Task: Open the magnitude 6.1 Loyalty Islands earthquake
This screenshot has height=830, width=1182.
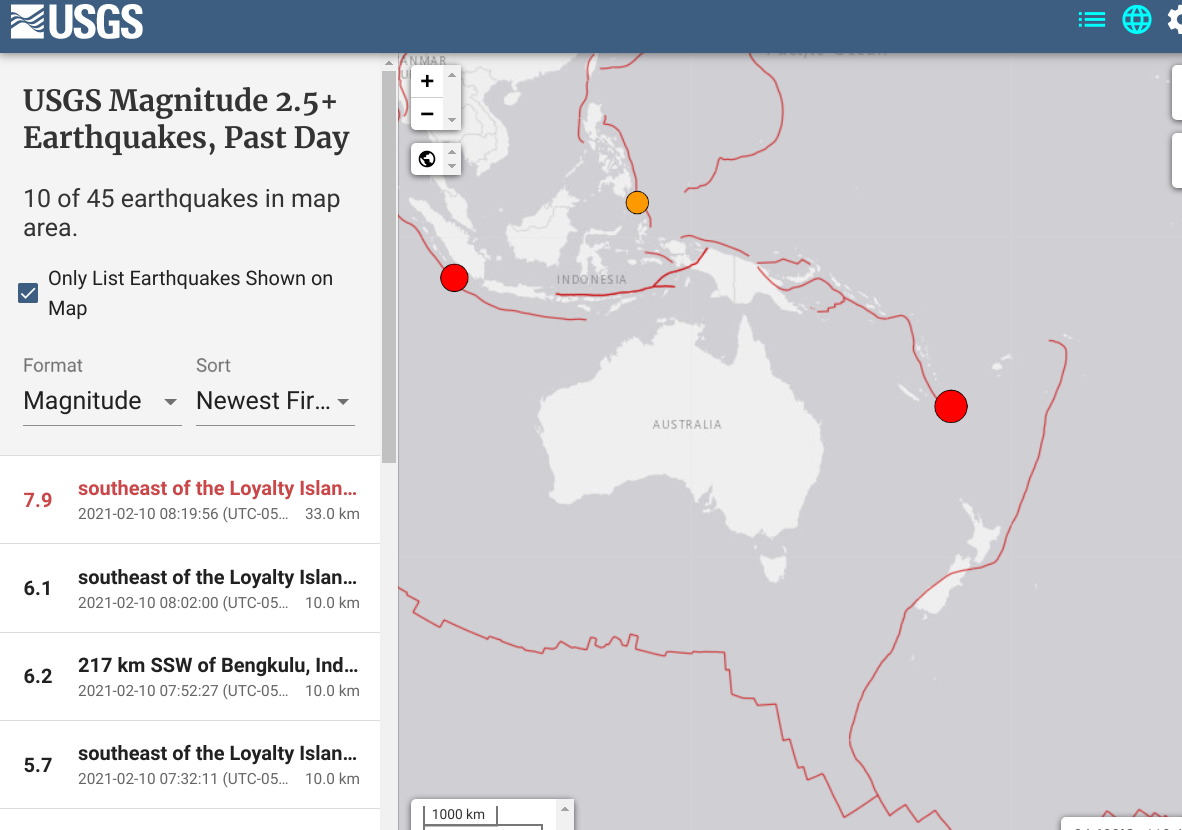Action: [190, 588]
